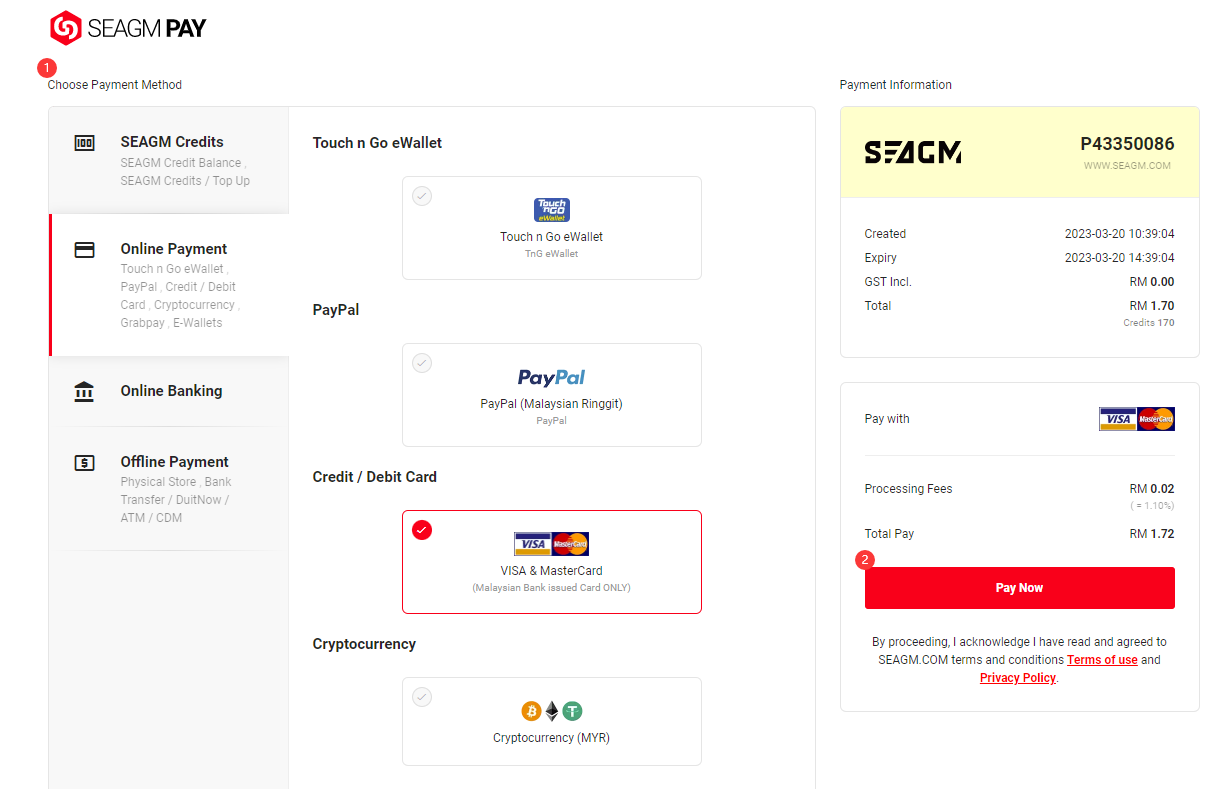Select the Cryptocurrency (MYR) check circle
The image size is (1228, 789).
422,697
